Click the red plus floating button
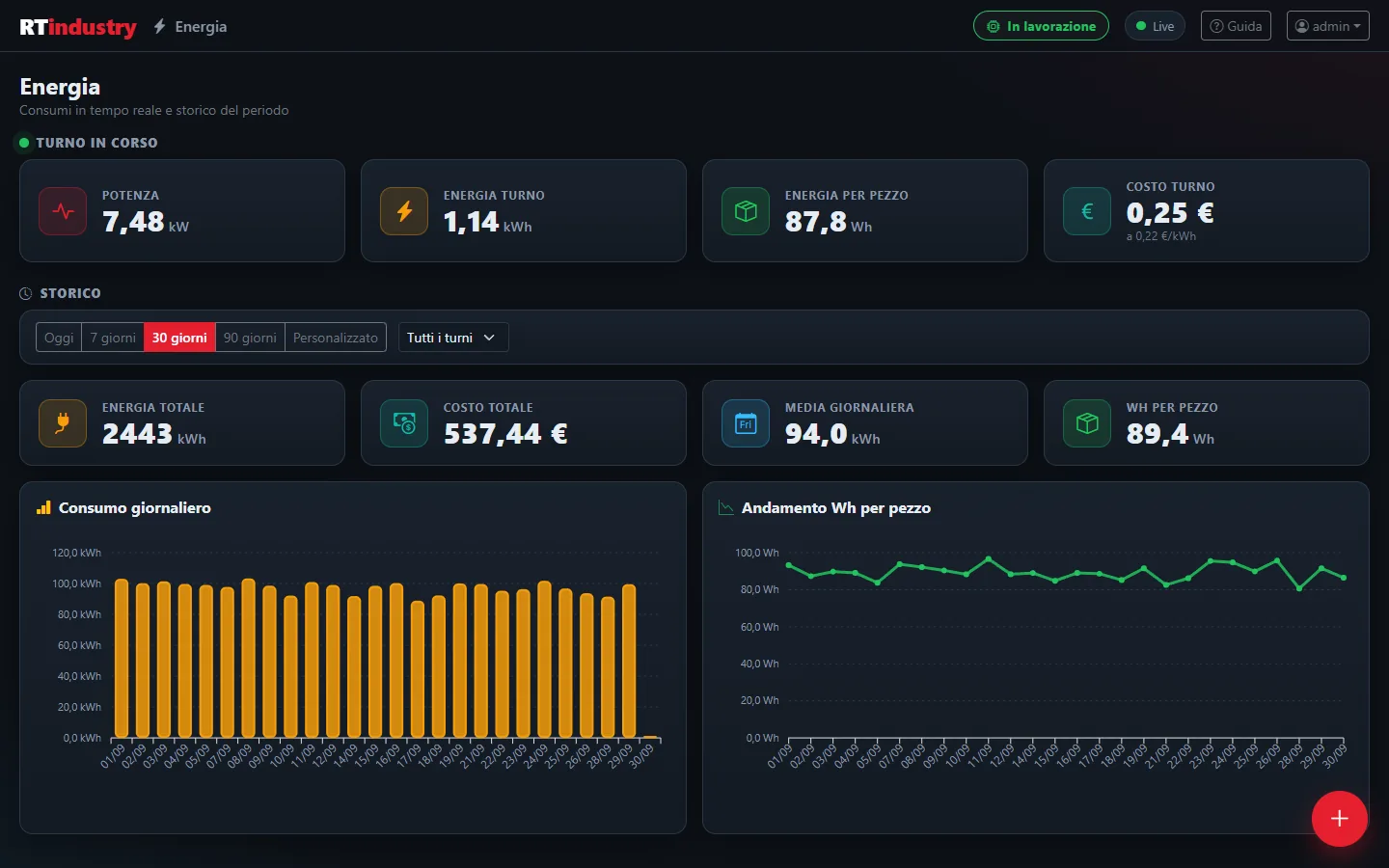 1339,819
